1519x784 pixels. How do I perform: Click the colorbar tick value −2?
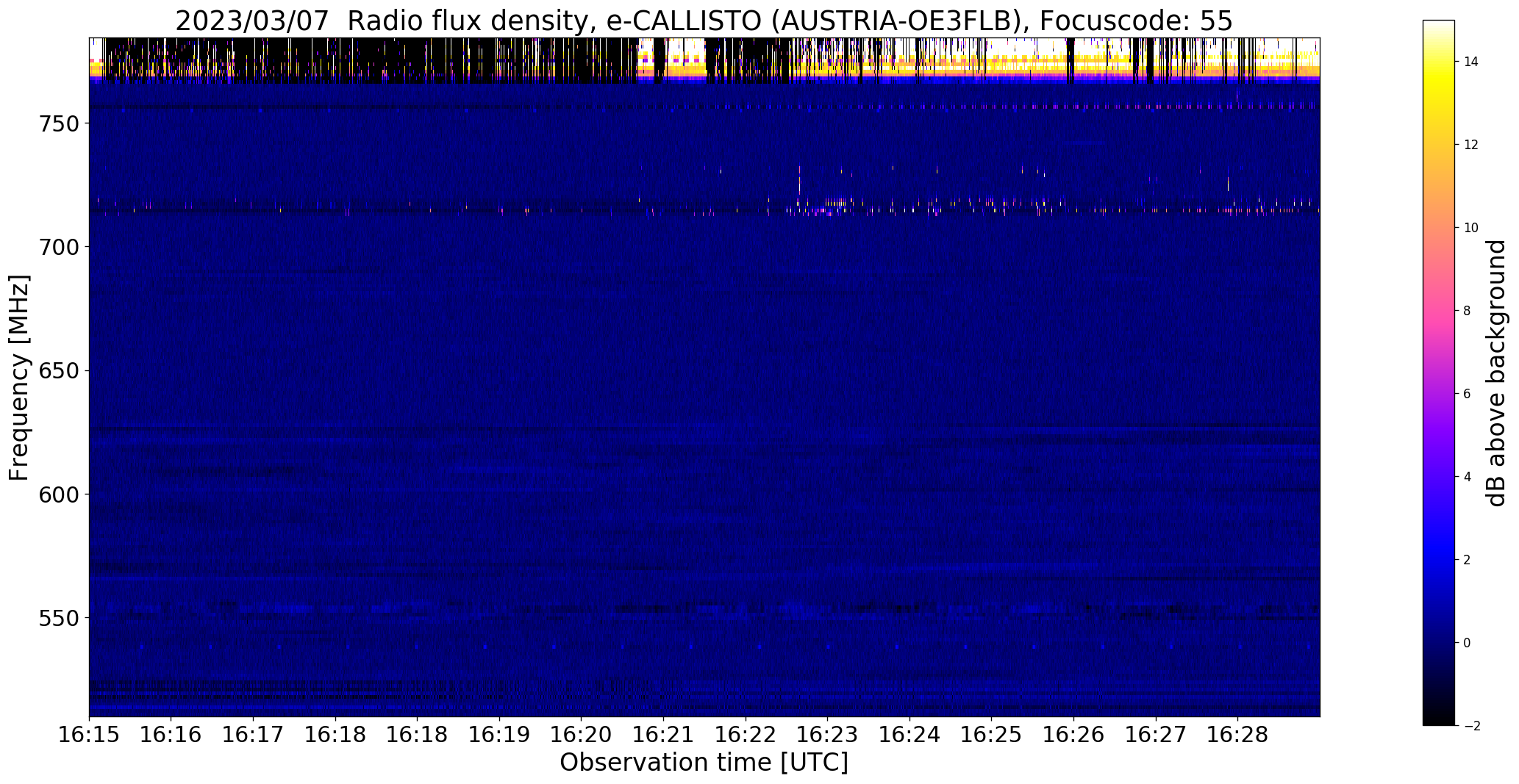(1471, 726)
